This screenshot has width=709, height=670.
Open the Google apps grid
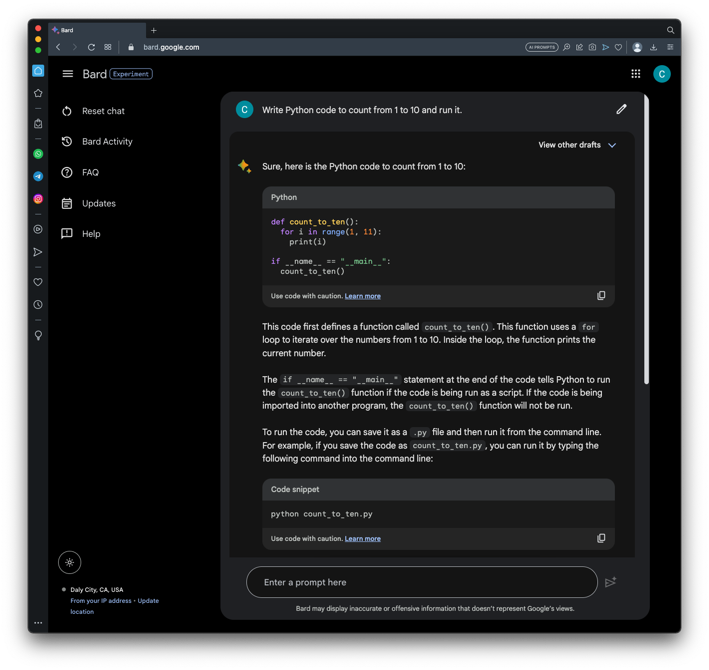[x=636, y=74]
